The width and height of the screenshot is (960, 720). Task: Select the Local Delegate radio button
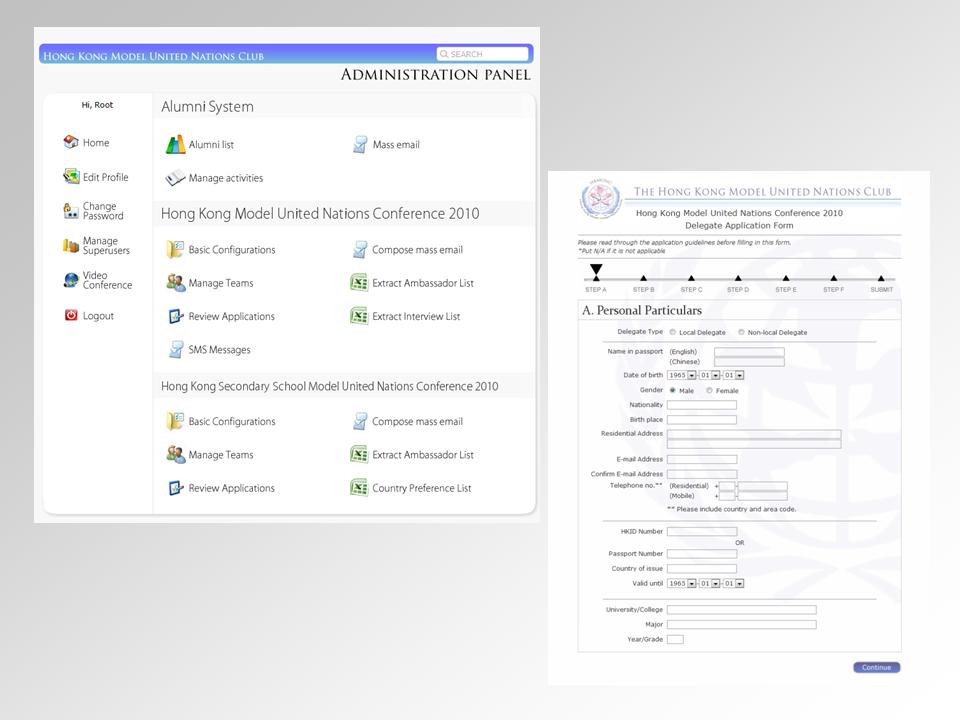[673, 332]
